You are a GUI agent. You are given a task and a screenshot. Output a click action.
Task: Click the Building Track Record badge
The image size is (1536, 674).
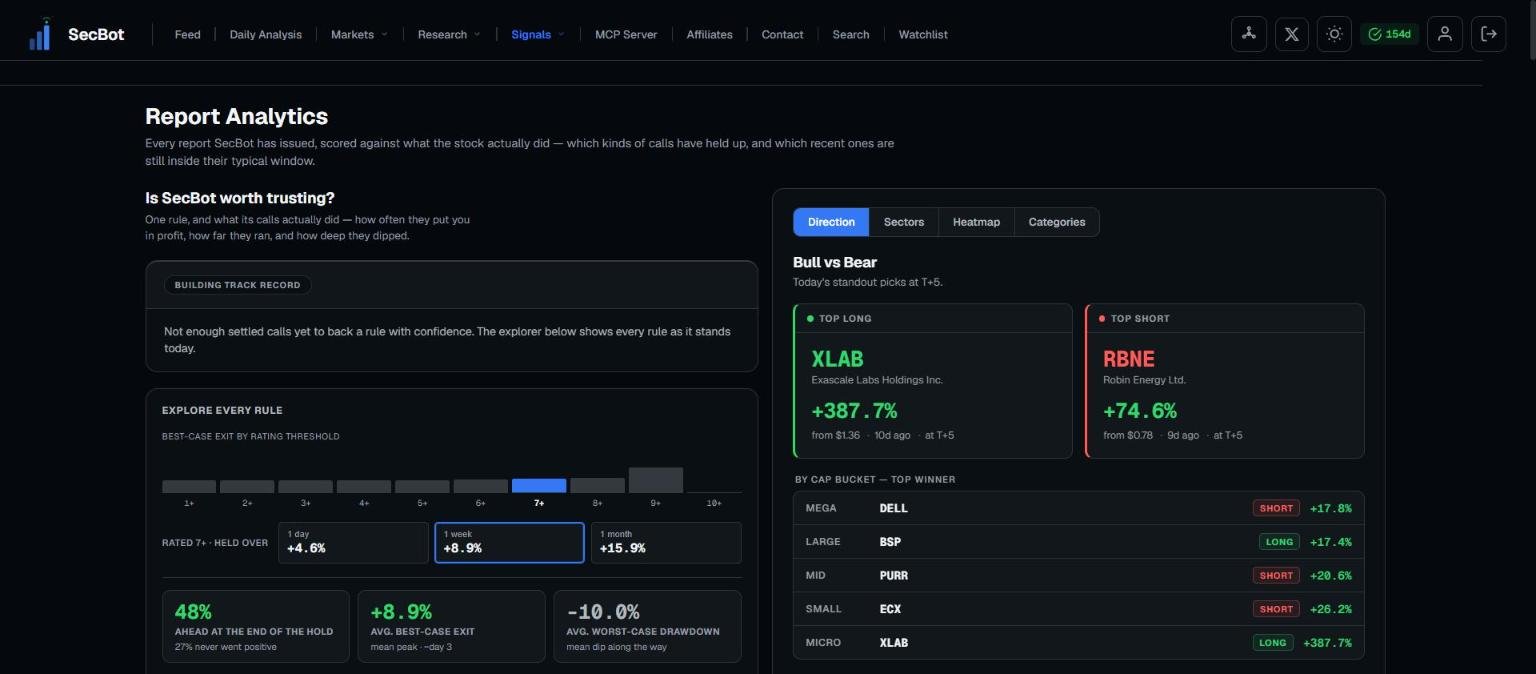click(x=237, y=285)
